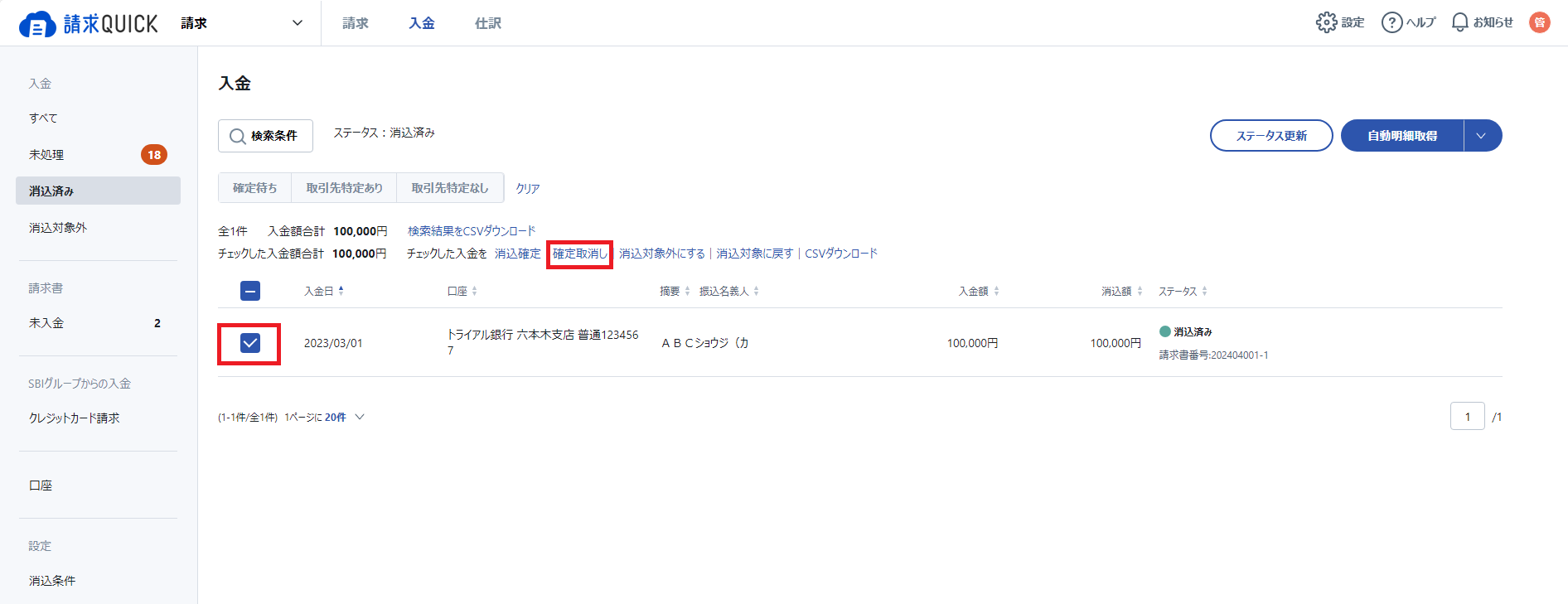Screen dimensions: 1568x604
Task: Click the page number input field
Action: (x=1467, y=416)
